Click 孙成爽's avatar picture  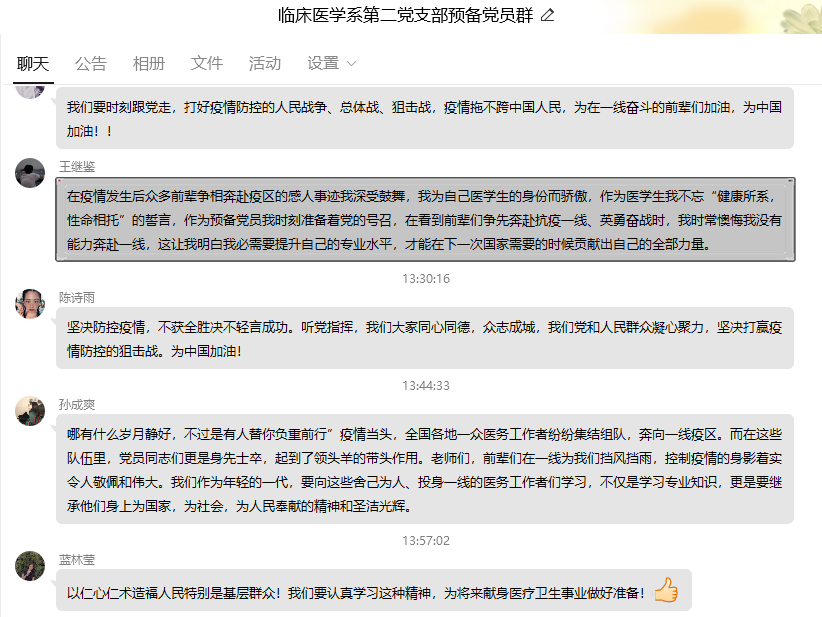30,410
